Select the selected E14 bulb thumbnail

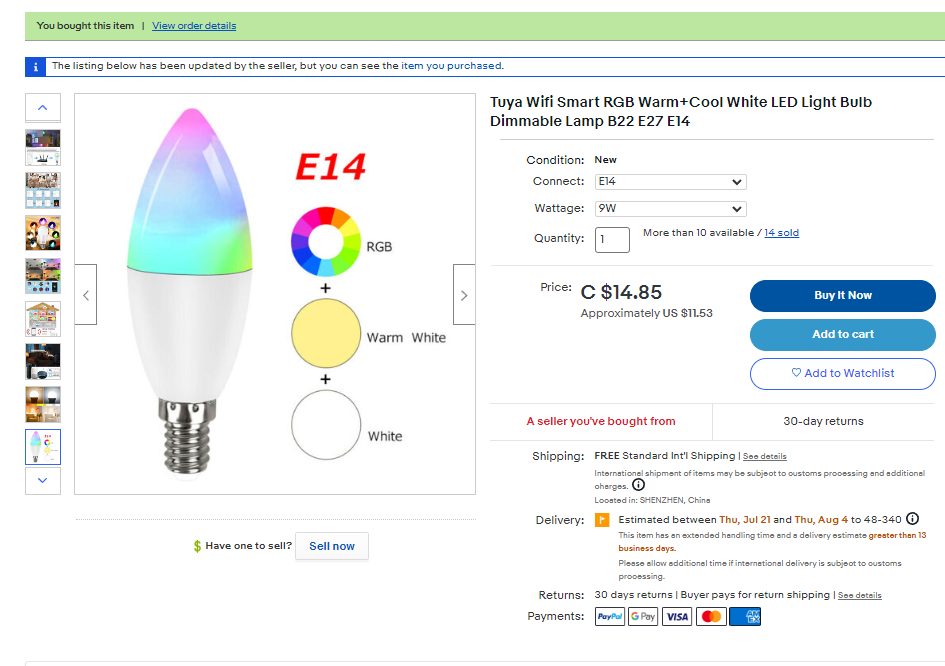click(x=43, y=447)
